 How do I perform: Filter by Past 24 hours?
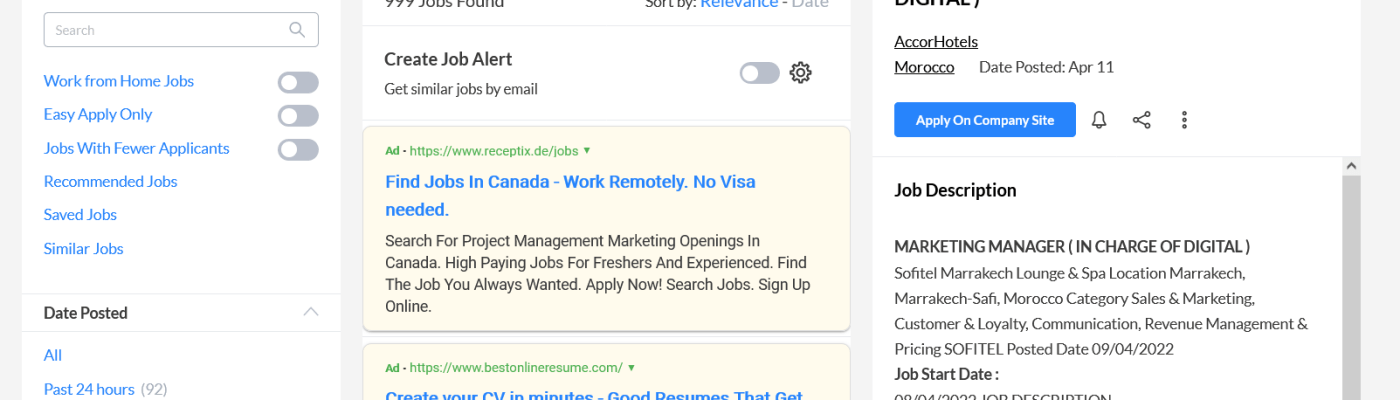(x=89, y=389)
